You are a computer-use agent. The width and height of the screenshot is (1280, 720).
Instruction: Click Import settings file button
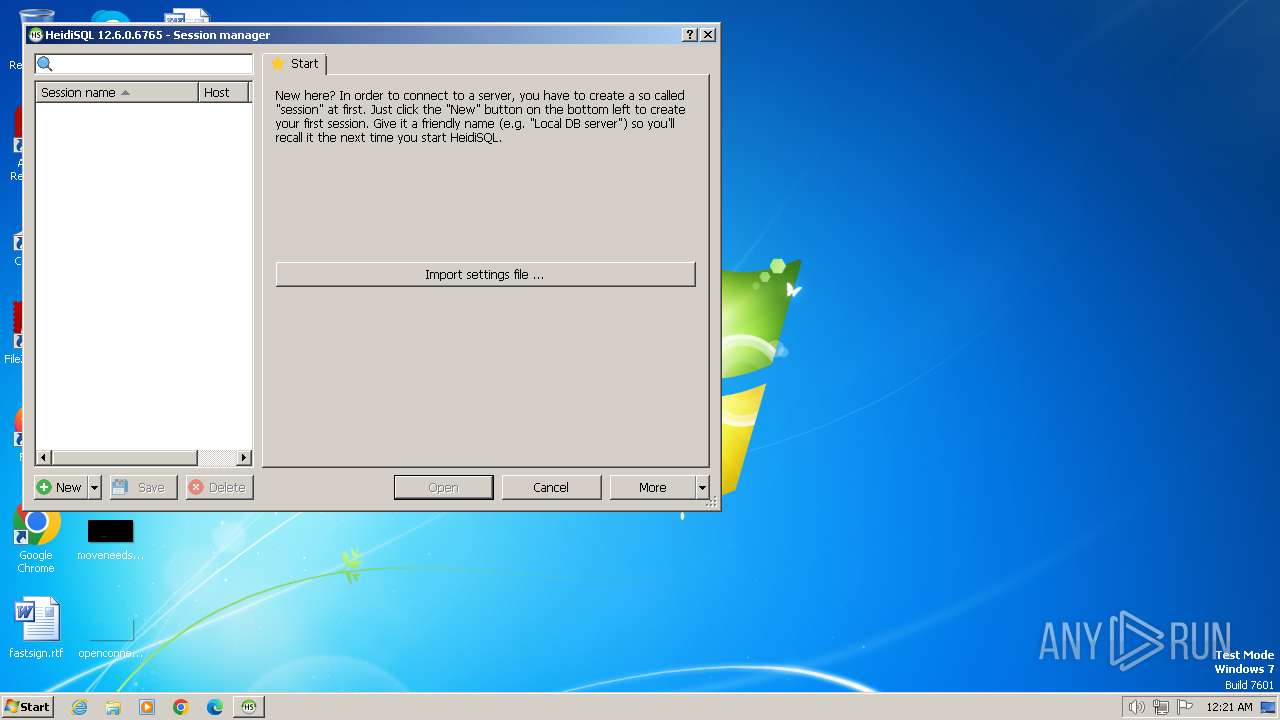pyautogui.click(x=485, y=274)
